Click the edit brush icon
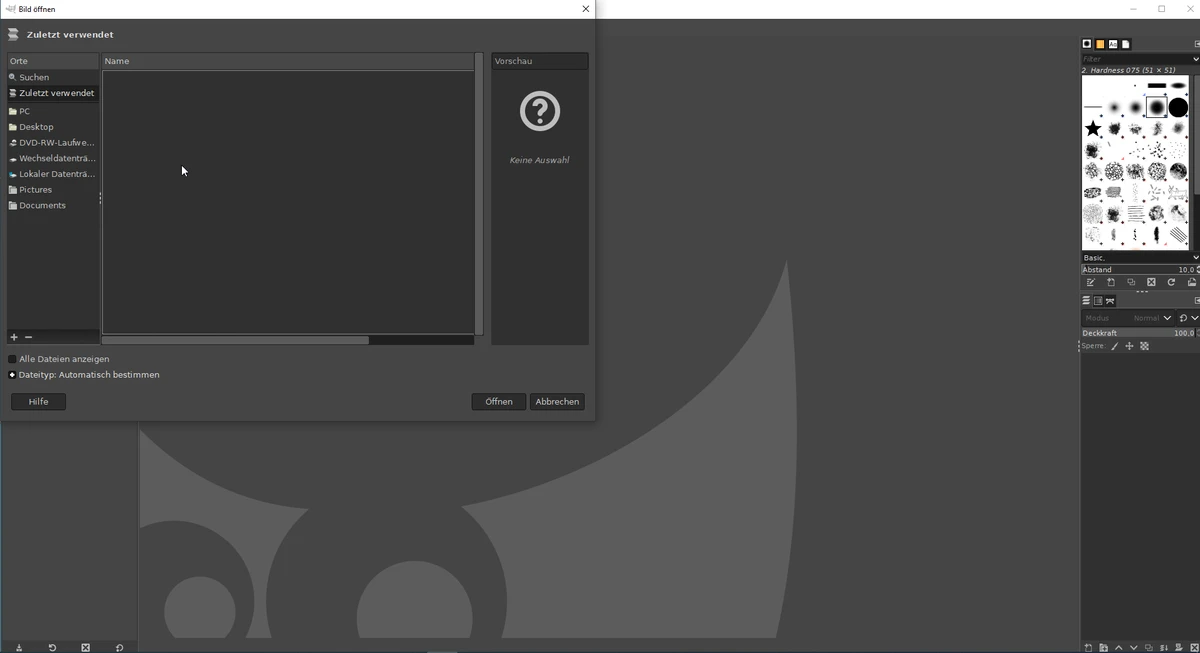Screen dimensions: 1200x653 pos(1091,283)
